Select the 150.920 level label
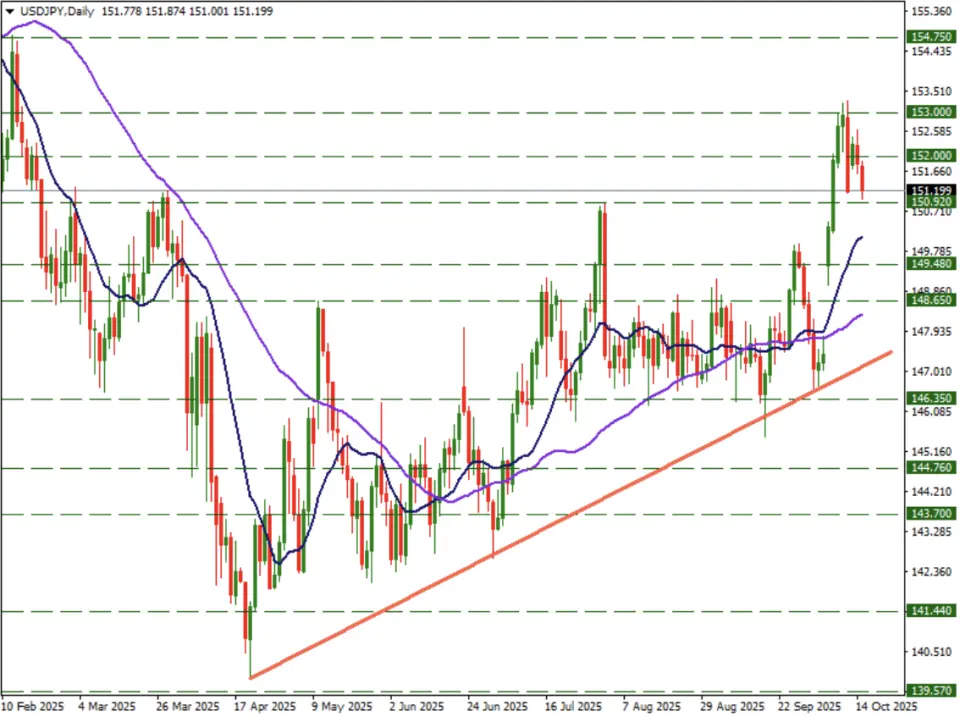Screen dimensions: 960x716 931,202
